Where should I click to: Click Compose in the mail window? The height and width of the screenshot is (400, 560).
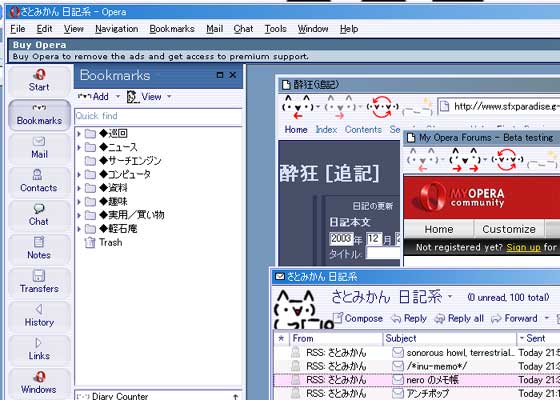(x=358, y=318)
